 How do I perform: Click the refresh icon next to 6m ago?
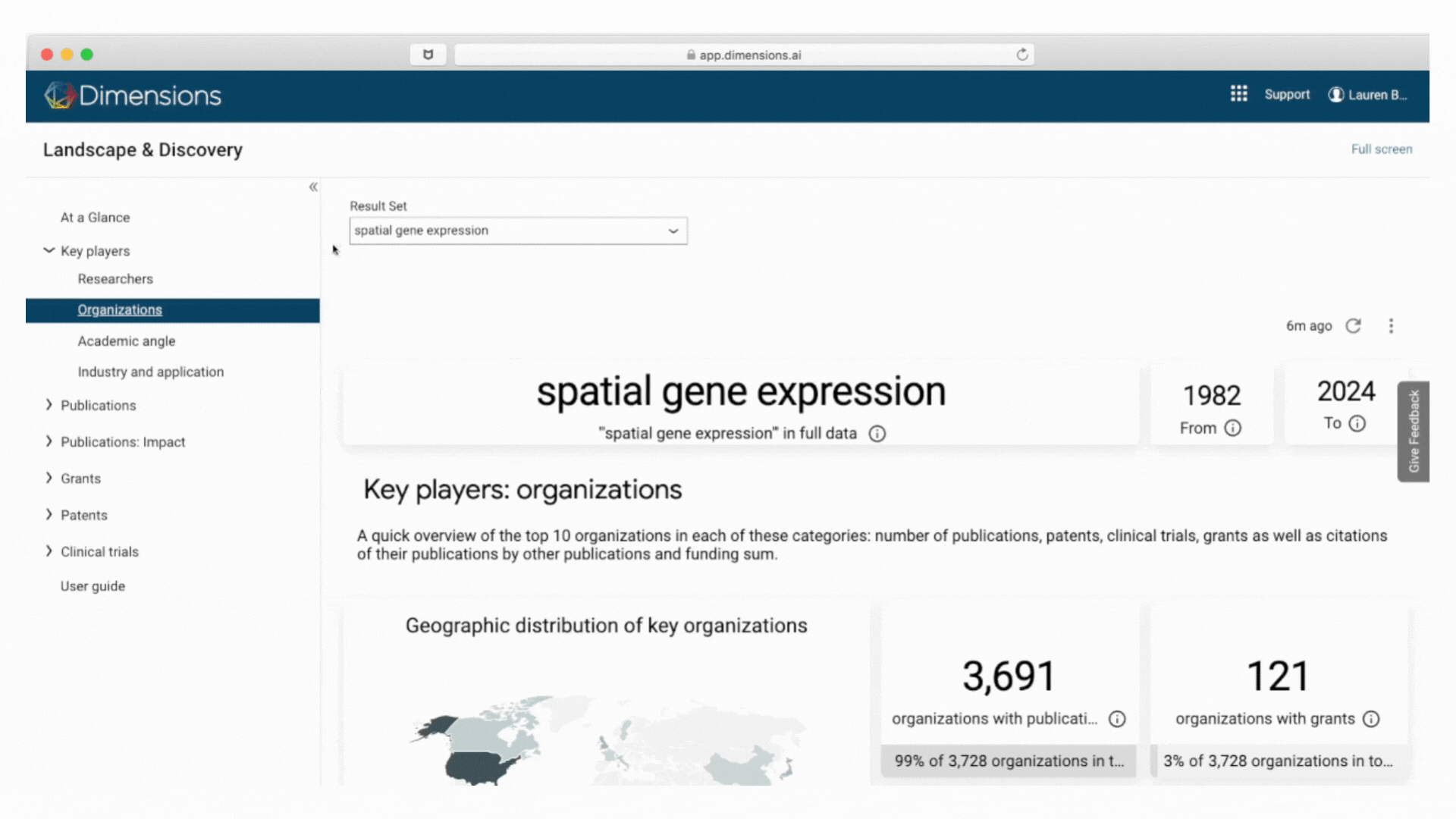tap(1354, 325)
